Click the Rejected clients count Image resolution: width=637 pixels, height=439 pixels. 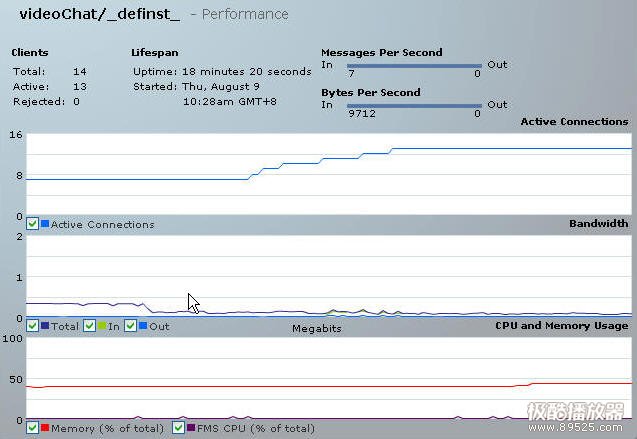[76, 101]
